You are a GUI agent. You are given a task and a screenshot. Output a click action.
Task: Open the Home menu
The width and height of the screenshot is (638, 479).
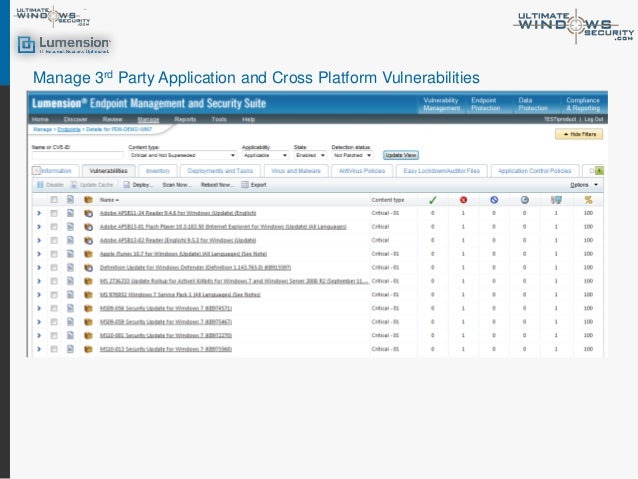click(x=40, y=119)
